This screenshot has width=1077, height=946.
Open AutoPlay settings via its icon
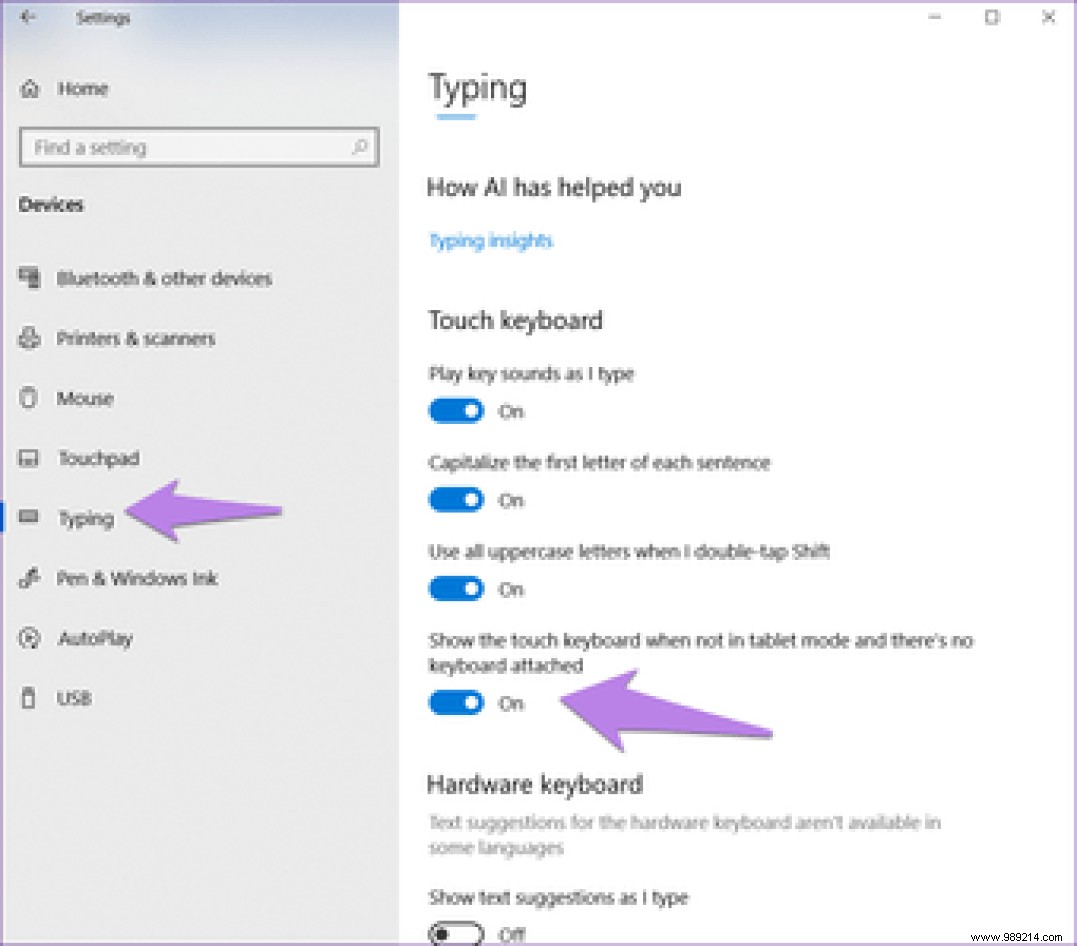click(x=28, y=638)
